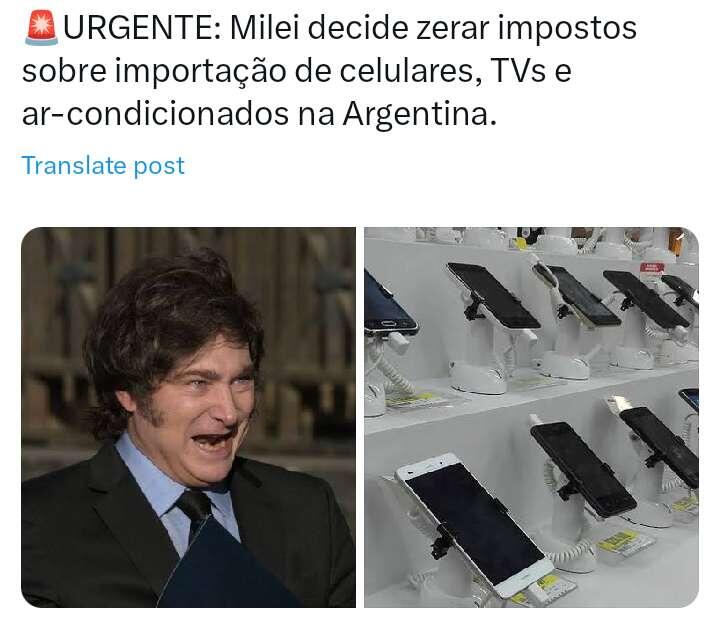Click the word Argentina in the post text

click(420, 114)
